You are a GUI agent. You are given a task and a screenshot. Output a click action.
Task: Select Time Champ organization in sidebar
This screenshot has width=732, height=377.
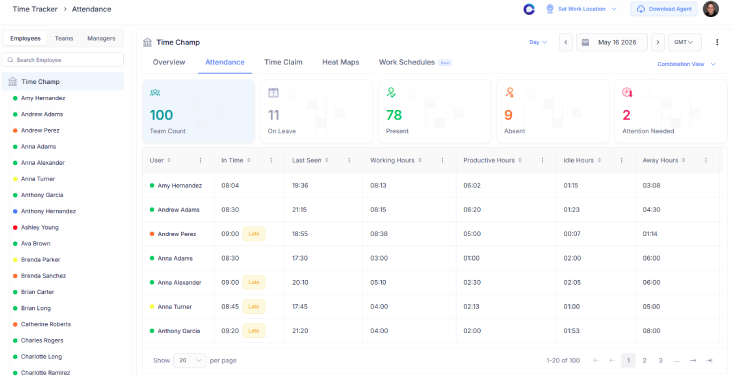point(63,82)
